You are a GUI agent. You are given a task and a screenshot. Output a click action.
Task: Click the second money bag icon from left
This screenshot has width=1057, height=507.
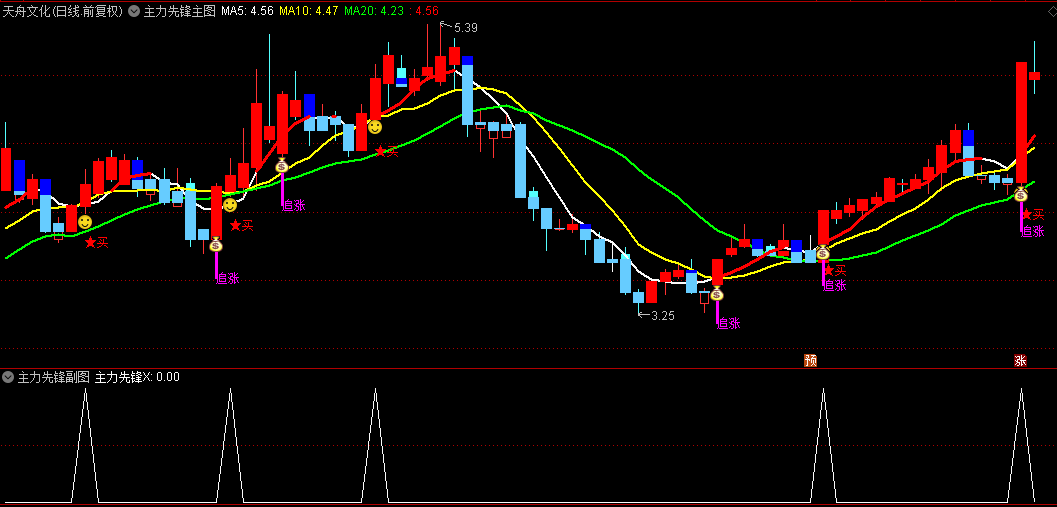pos(282,165)
